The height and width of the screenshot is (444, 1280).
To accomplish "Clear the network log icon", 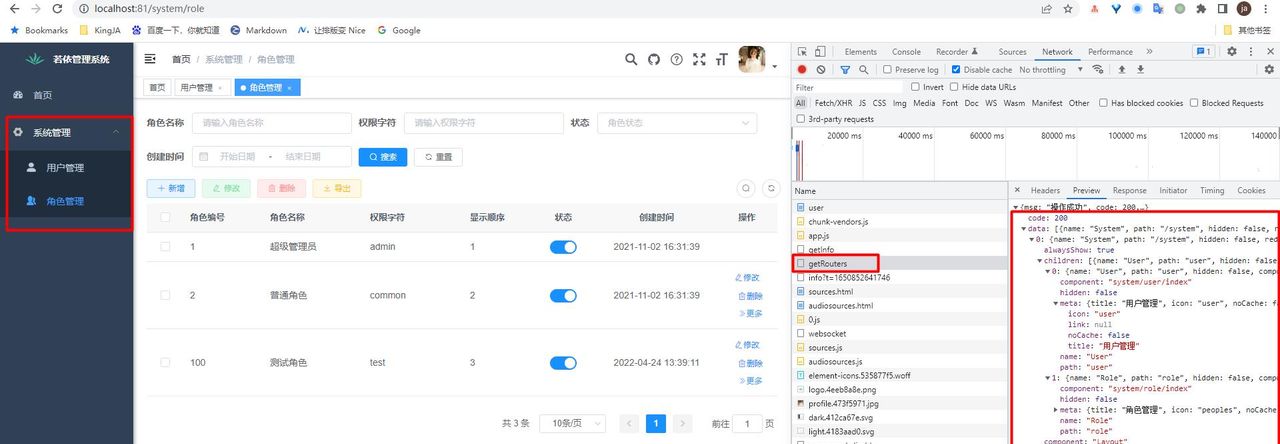I will click(x=821, y=70).
